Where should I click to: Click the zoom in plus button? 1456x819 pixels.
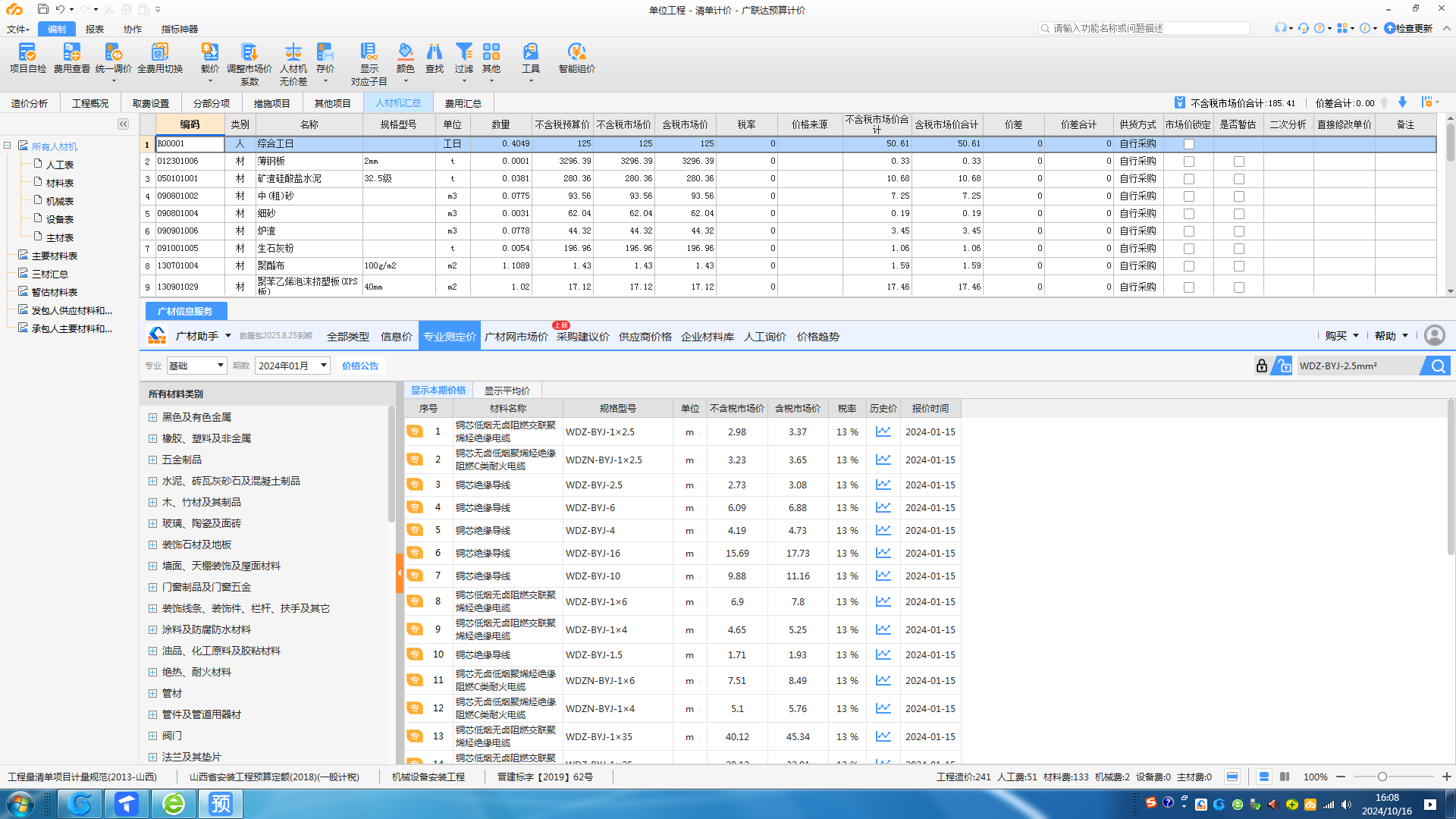[1446, 777]
